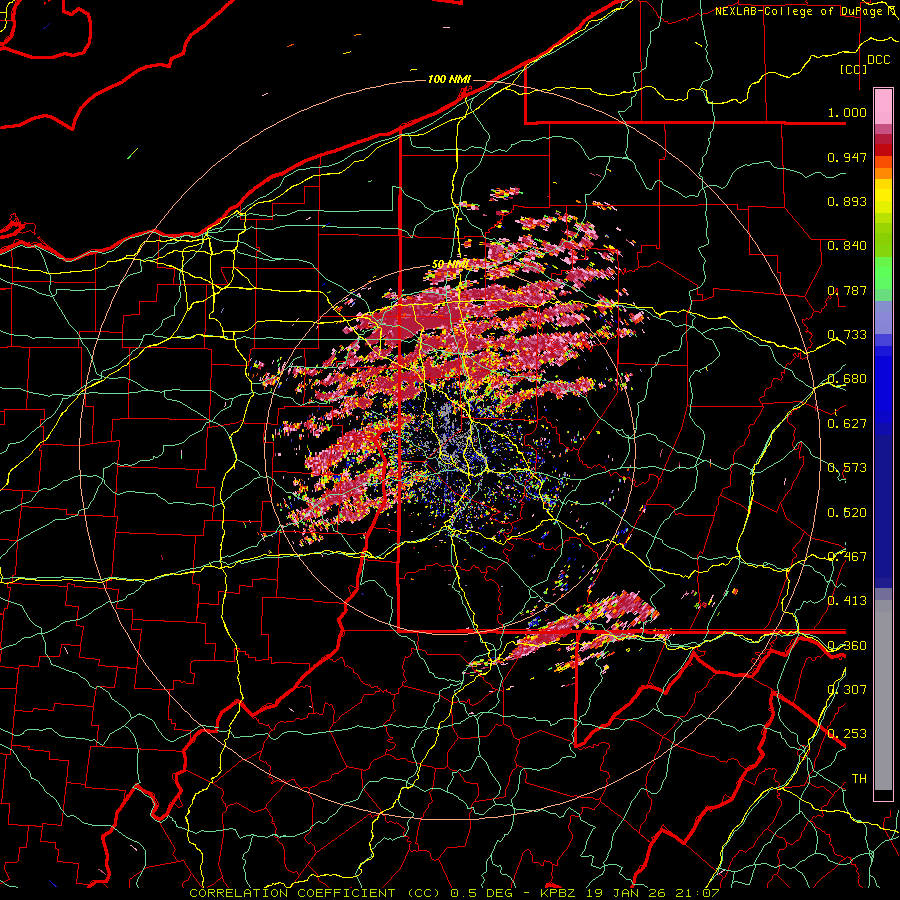The width and height of the screenshot is (900, 900).
Task: Click the 0.840 scale value
Action: (x=847, y=245)
